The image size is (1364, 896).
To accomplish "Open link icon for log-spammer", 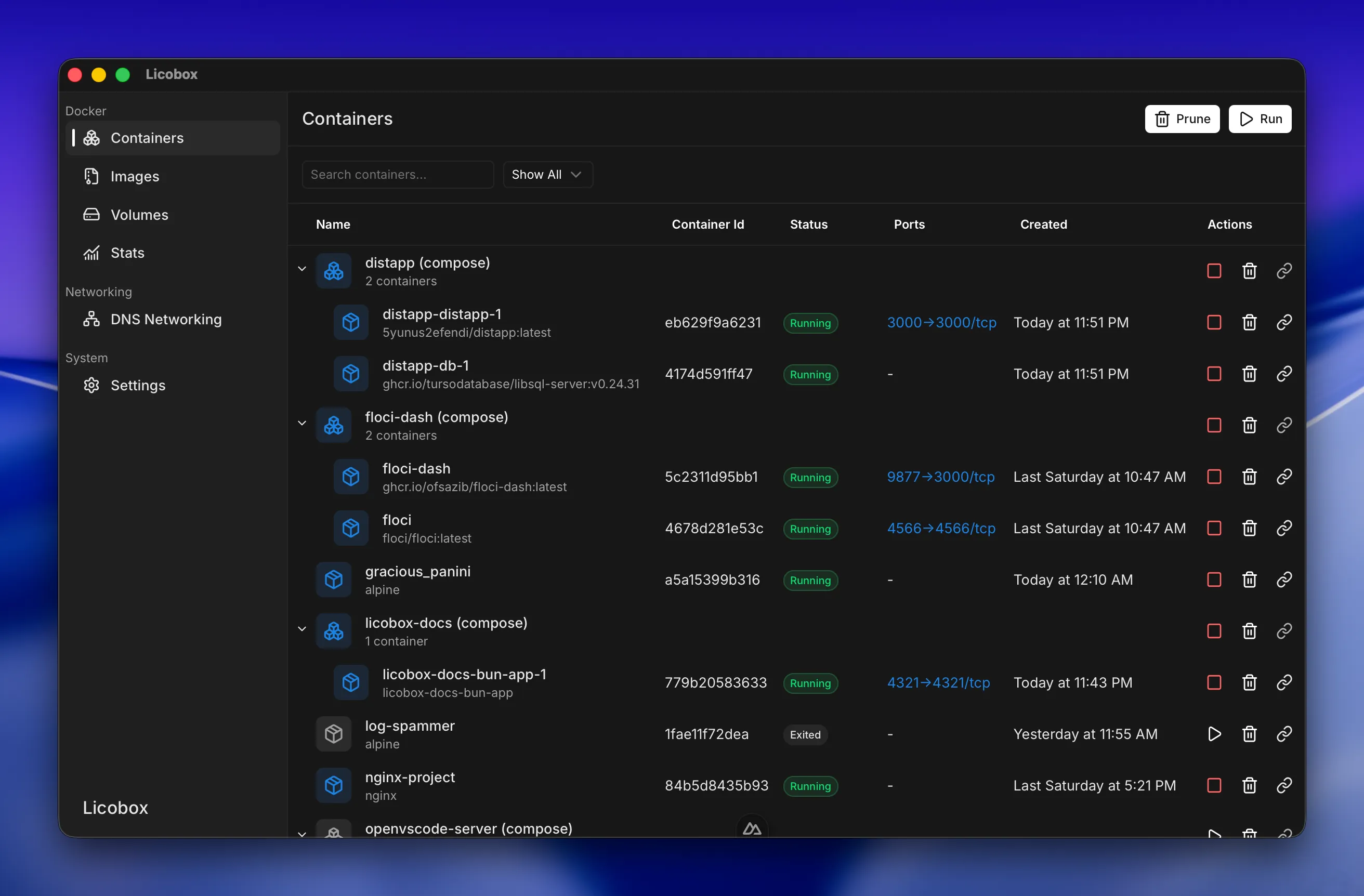I will pyautogui.click(x=1284, y=734).
